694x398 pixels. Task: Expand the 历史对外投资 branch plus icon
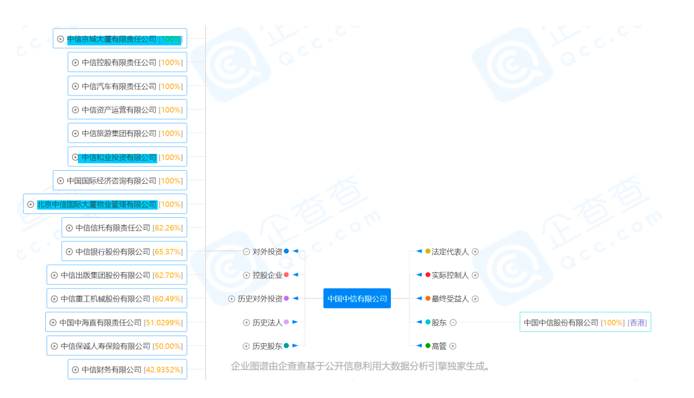point(231,299)
